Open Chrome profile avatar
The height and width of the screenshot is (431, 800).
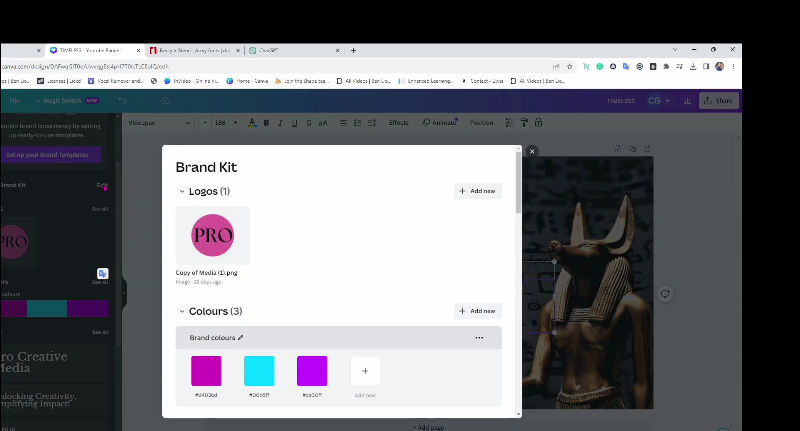pos(719,66)
